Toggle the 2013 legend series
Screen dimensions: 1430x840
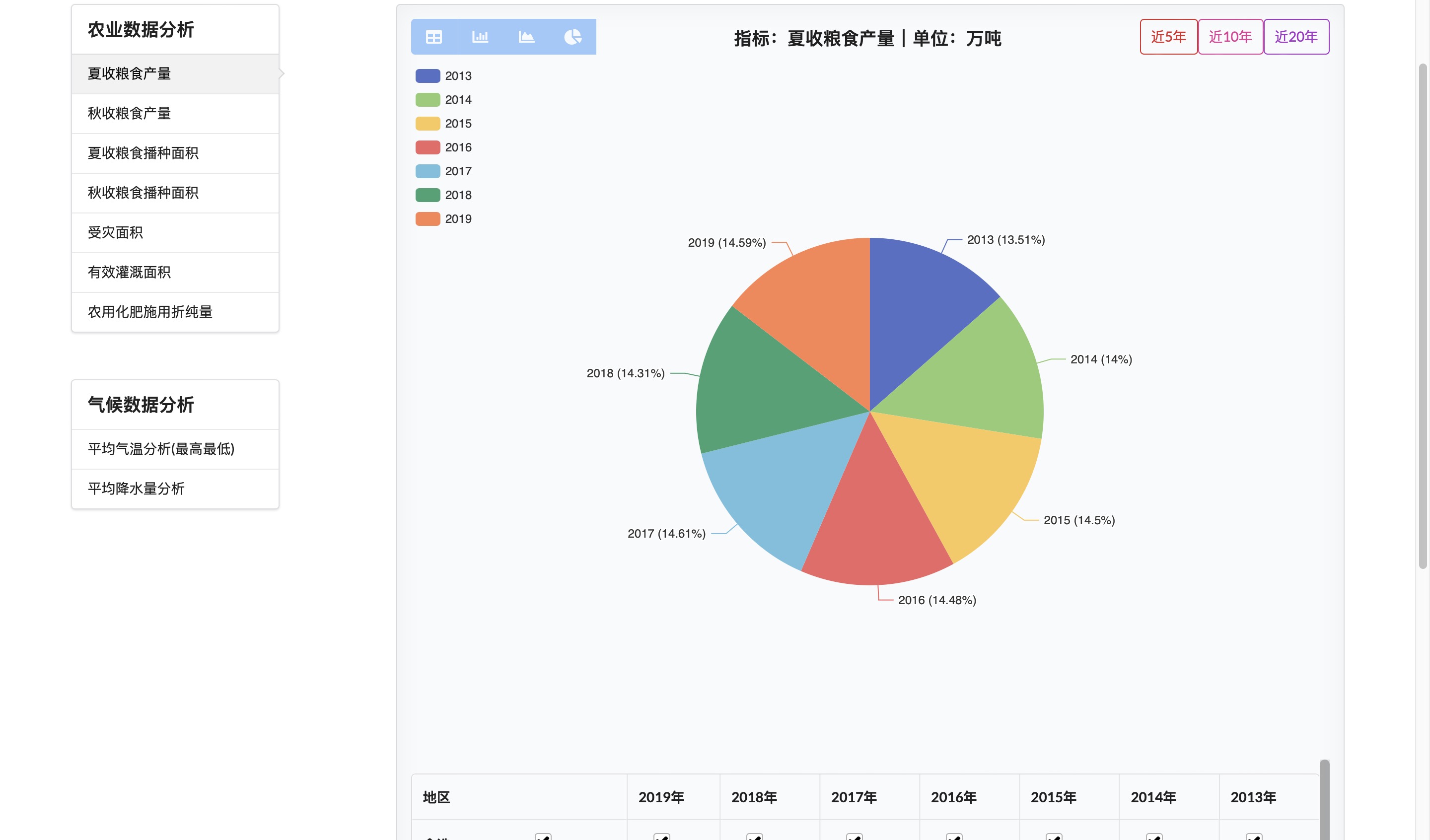click(x=444, y=75)
